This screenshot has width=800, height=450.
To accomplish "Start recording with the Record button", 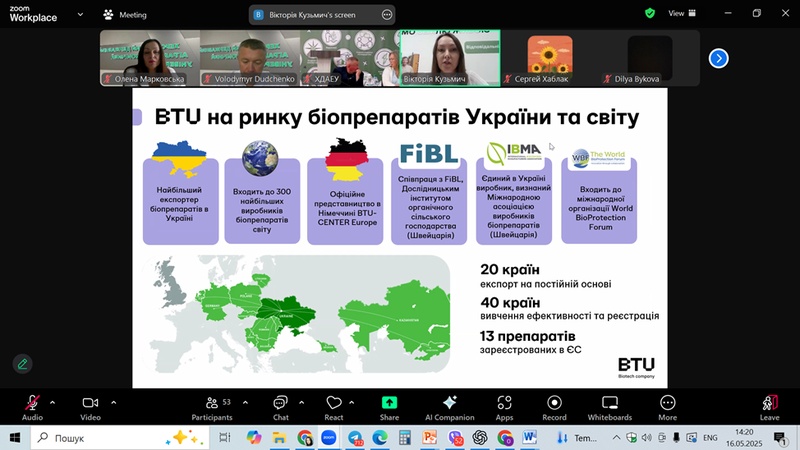I will tap(554, 406).
